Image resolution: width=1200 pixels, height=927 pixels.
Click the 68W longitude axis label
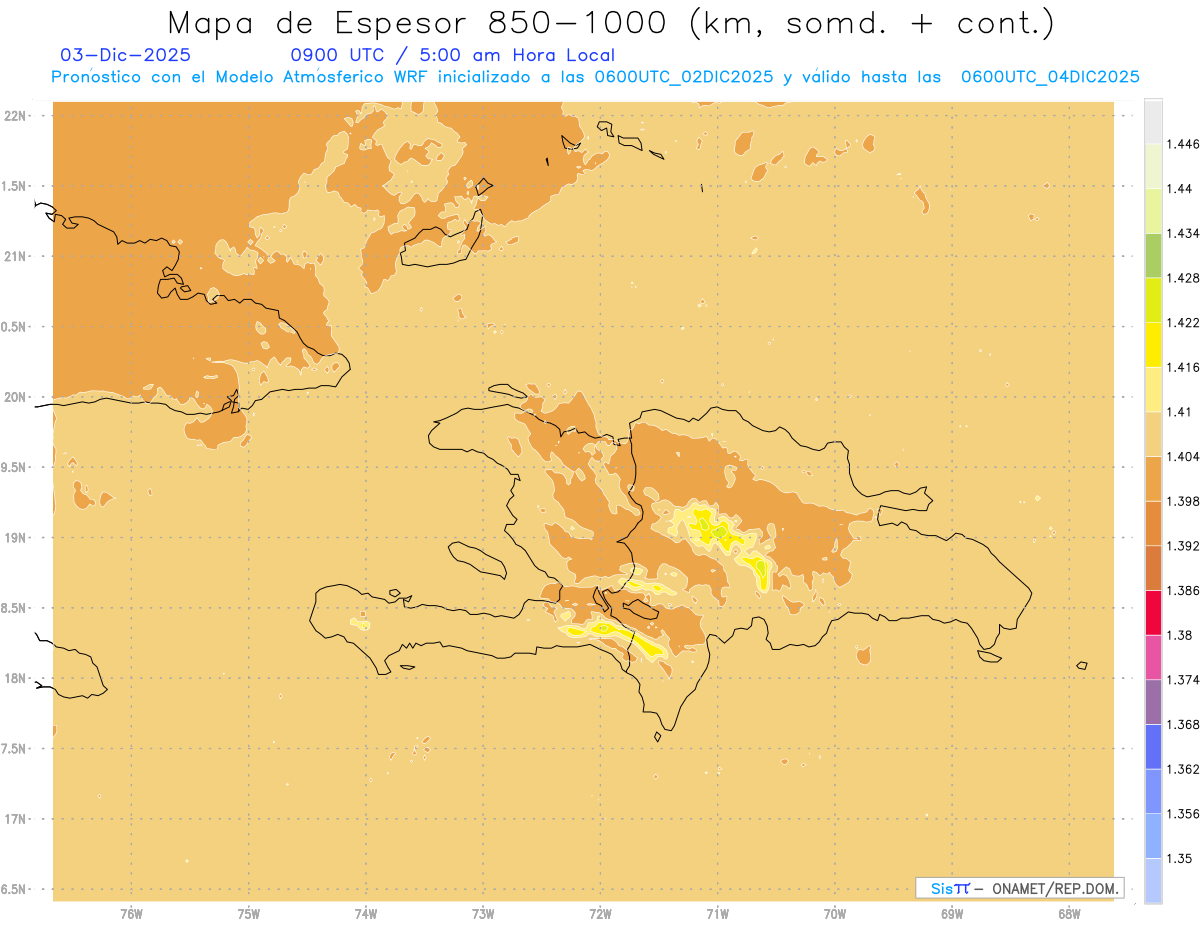tap(1069, 914)
